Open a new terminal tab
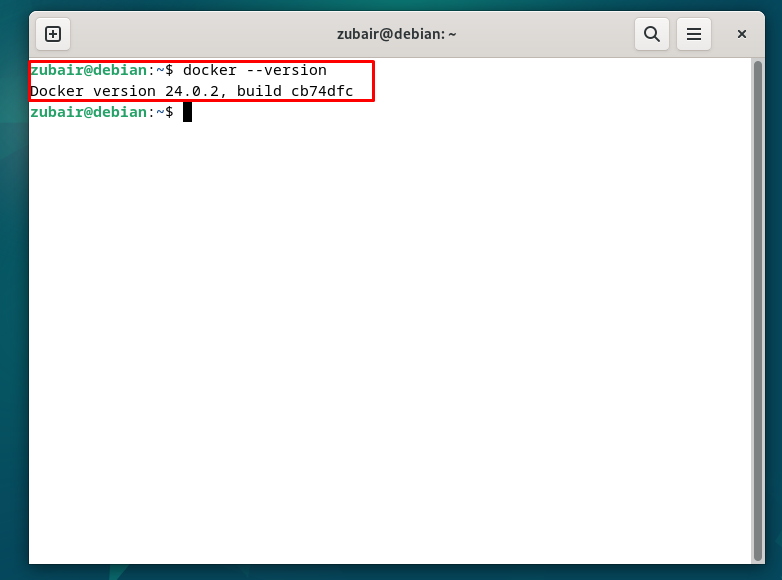 pos(53,34)
